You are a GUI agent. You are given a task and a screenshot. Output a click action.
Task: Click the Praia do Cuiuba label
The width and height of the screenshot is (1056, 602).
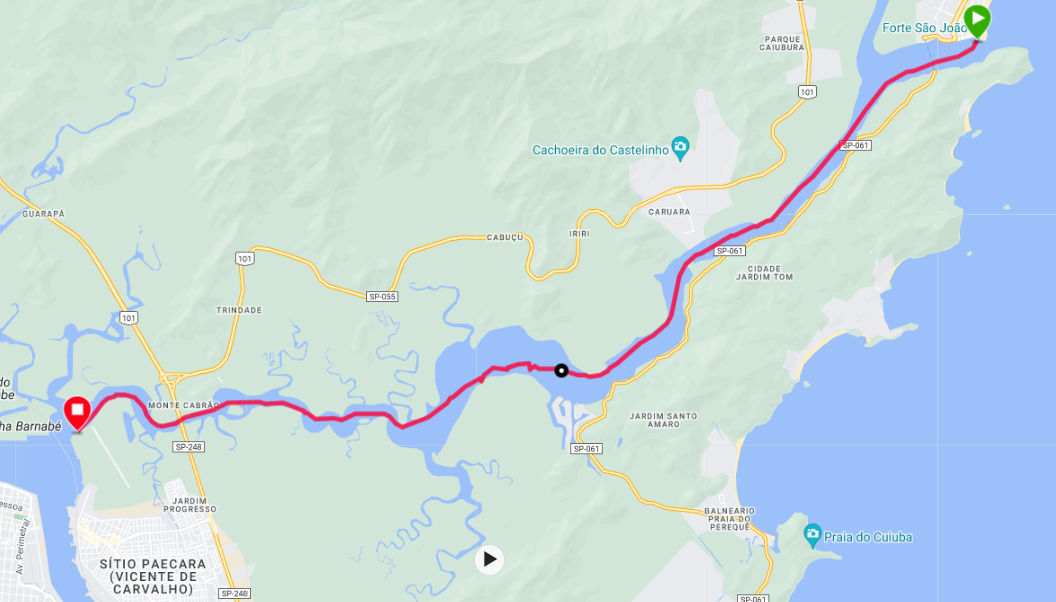pos(868,537)
